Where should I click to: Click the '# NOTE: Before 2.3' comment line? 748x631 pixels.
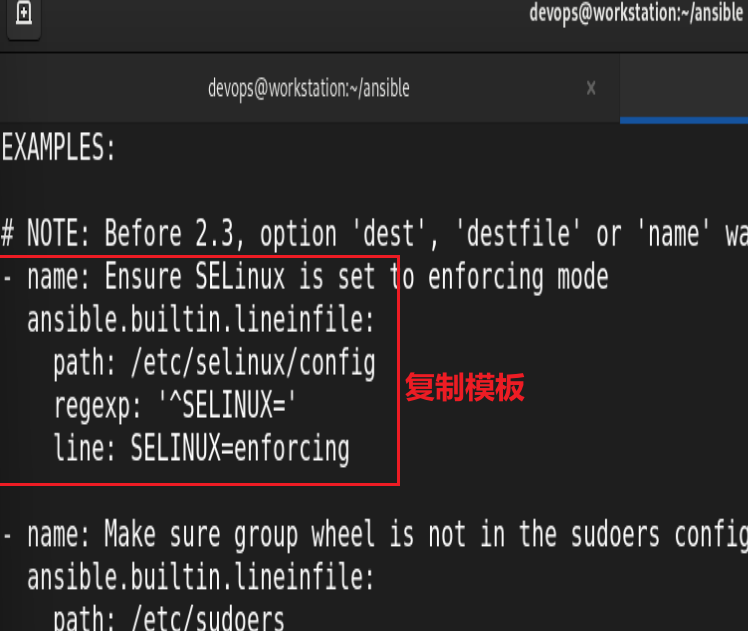tap(374, 234)
